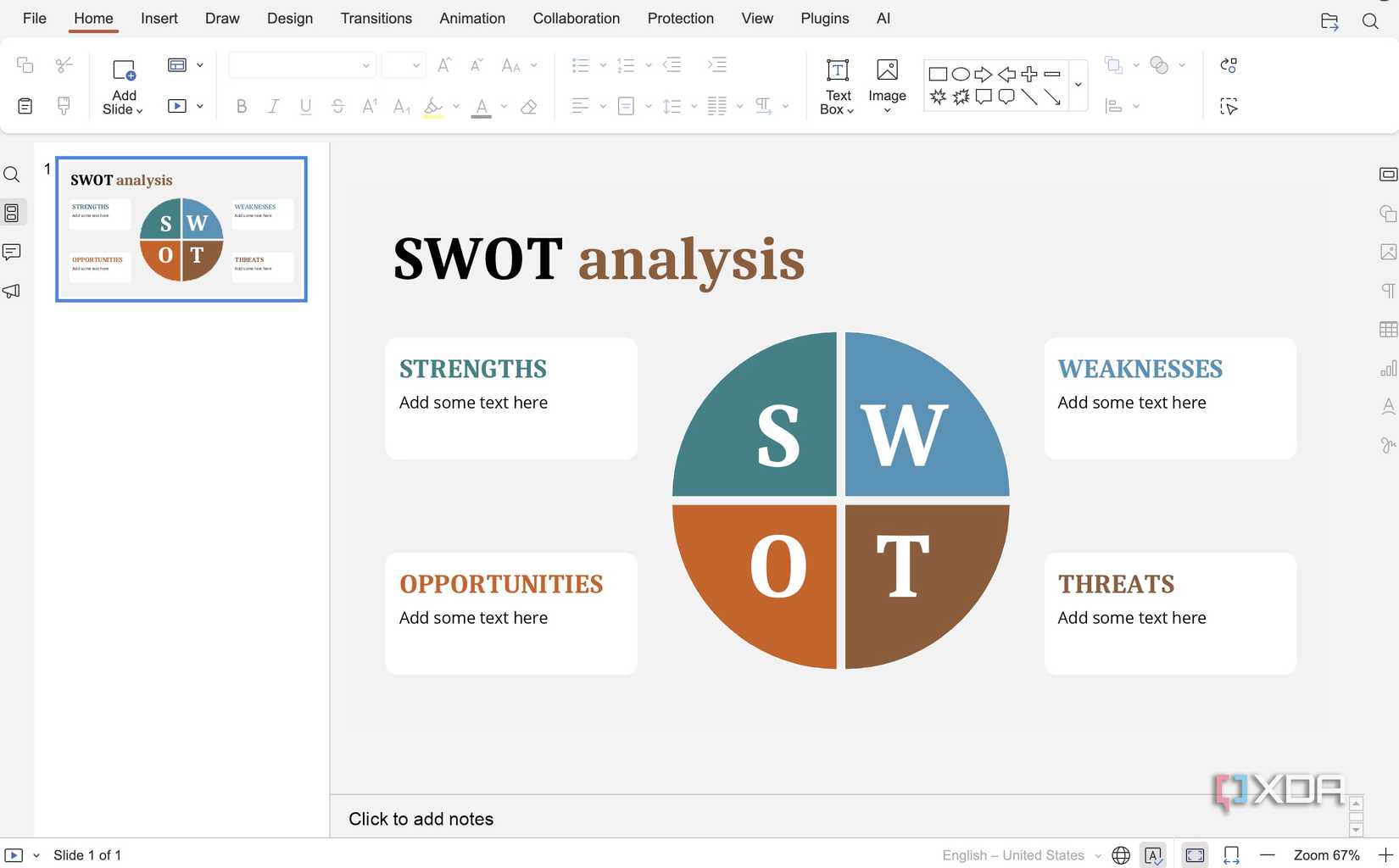Open the Transitions tab
This screenshot has width=1399, height=868.
[x=376, y=19]
